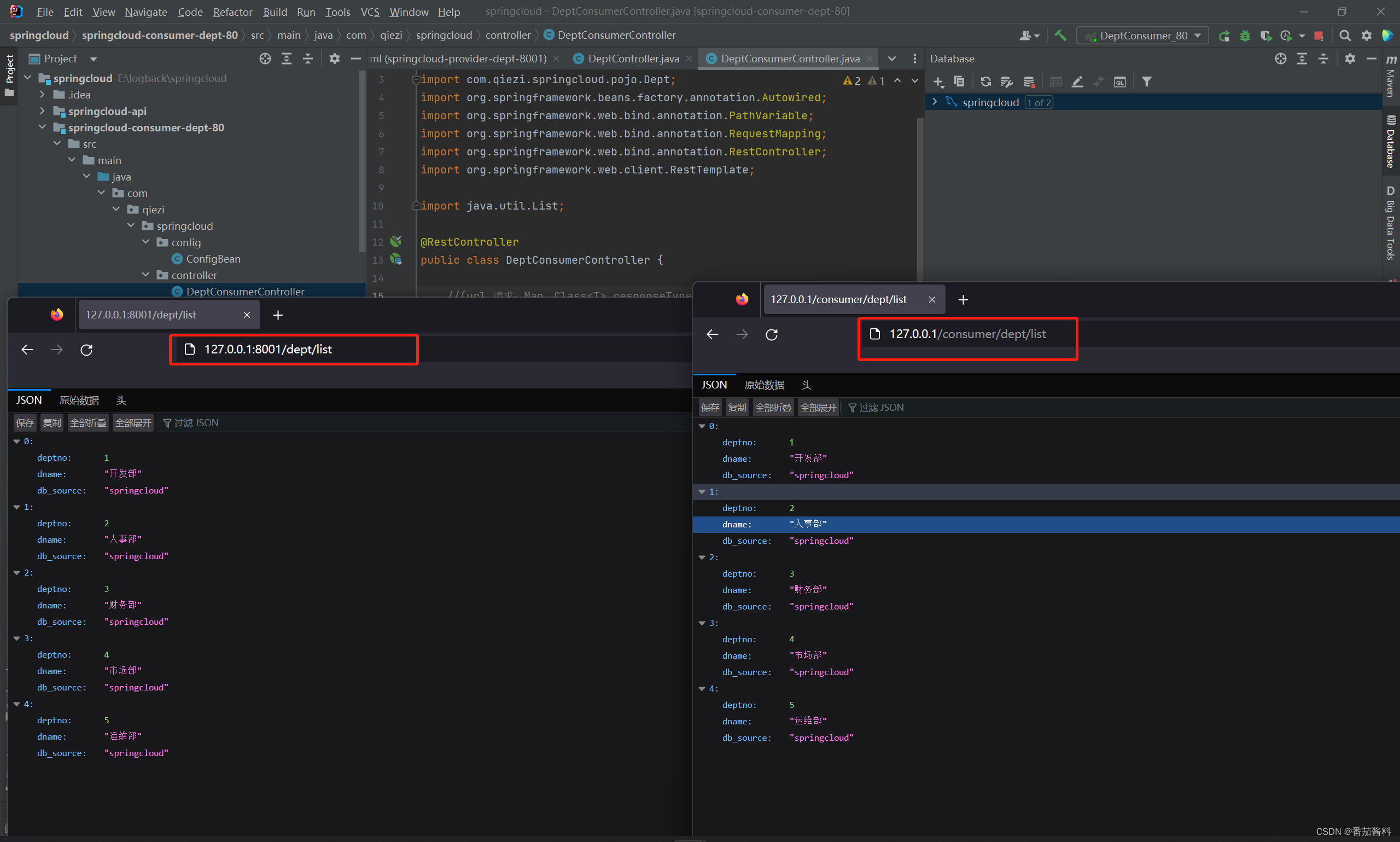The height and width of the screenshot is (842, 1400).
Task: Switch to DeptController.java editor tab
Action: [633, 59]
